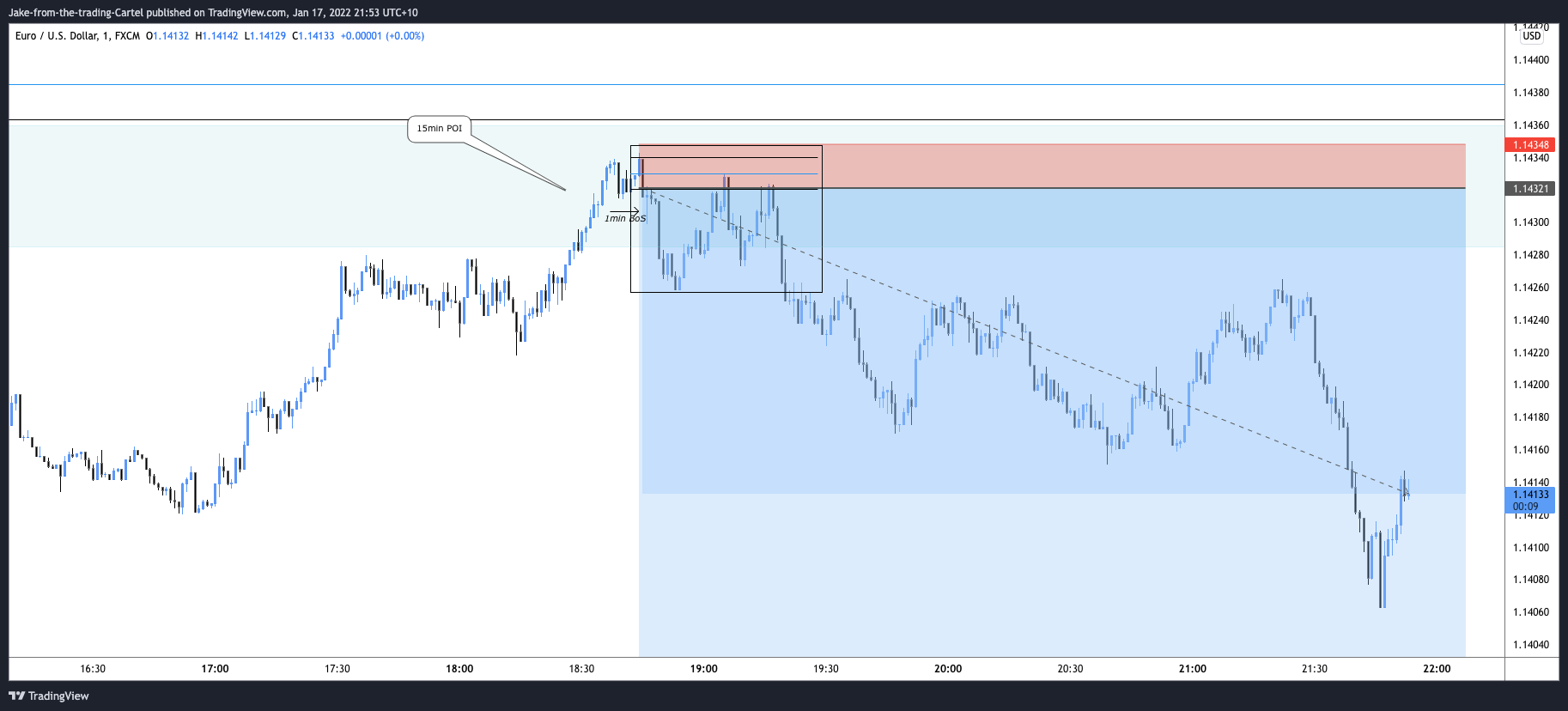The width and height of the screenshot is (1568, 711).
Task: Click the 1.14400 price axis label
Action: click(1531, 60)
